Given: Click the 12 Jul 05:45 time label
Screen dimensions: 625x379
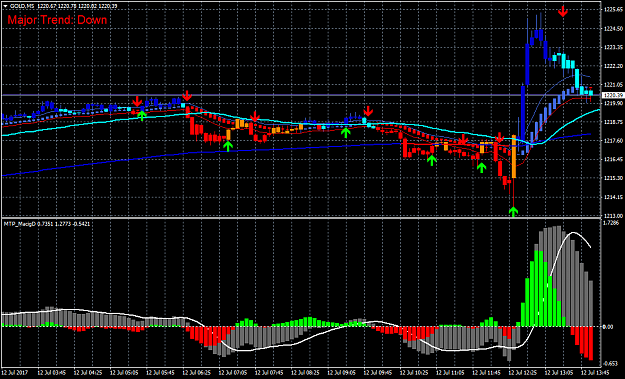Looking at the screenshot, I should point(161,373).
